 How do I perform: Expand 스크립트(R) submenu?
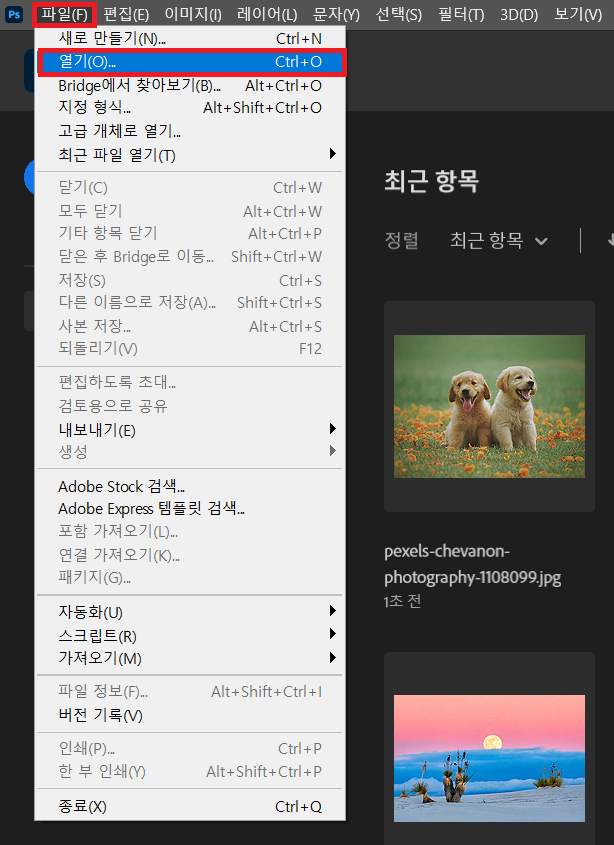click(190, 635)
